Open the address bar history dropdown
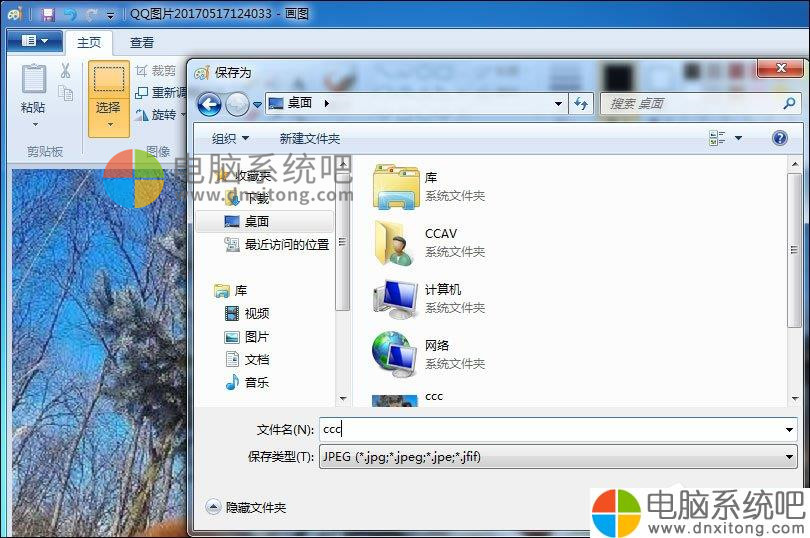 click(558, 104)
